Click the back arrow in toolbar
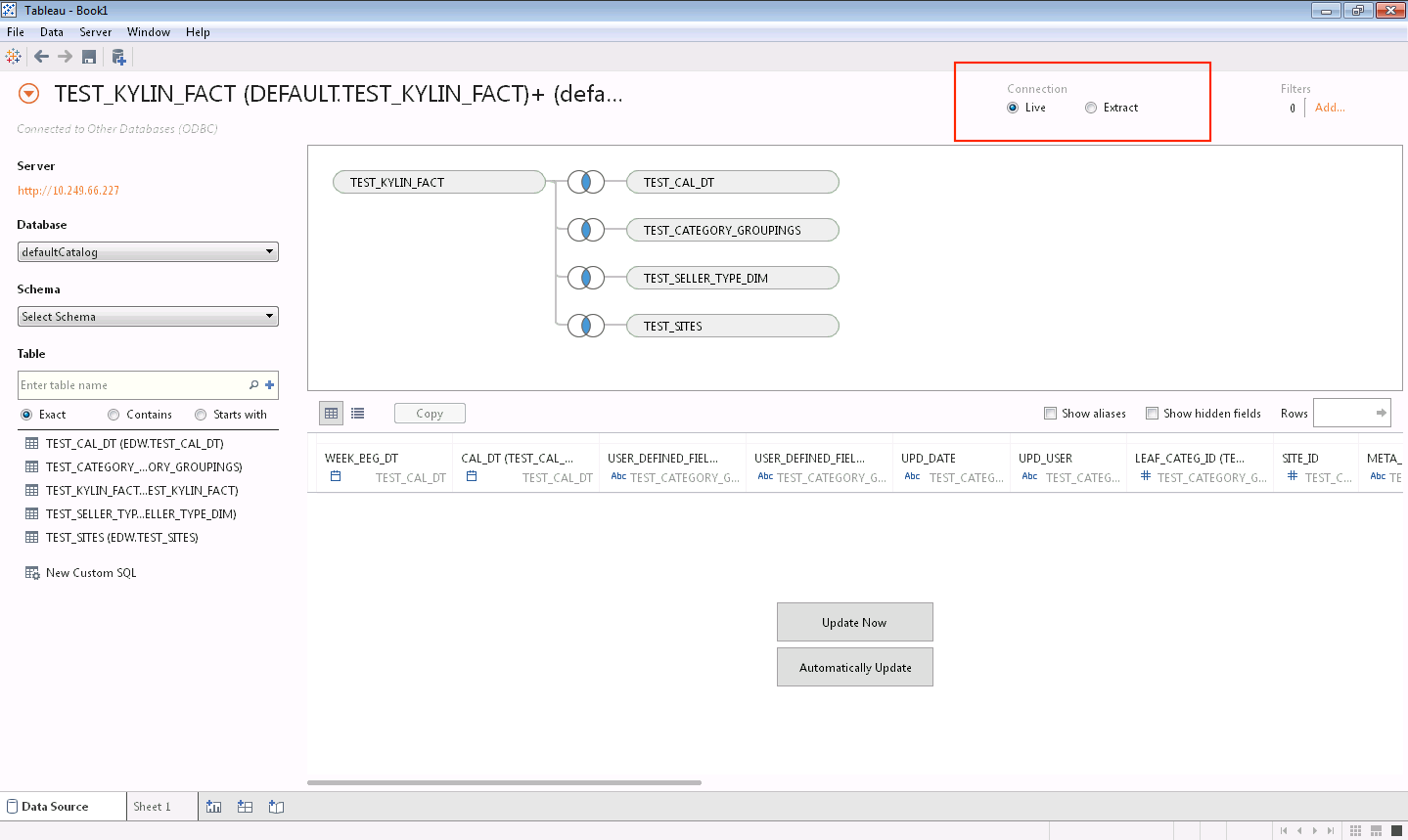Viewport: 1408px width, 840px height. tap(41, 57)
